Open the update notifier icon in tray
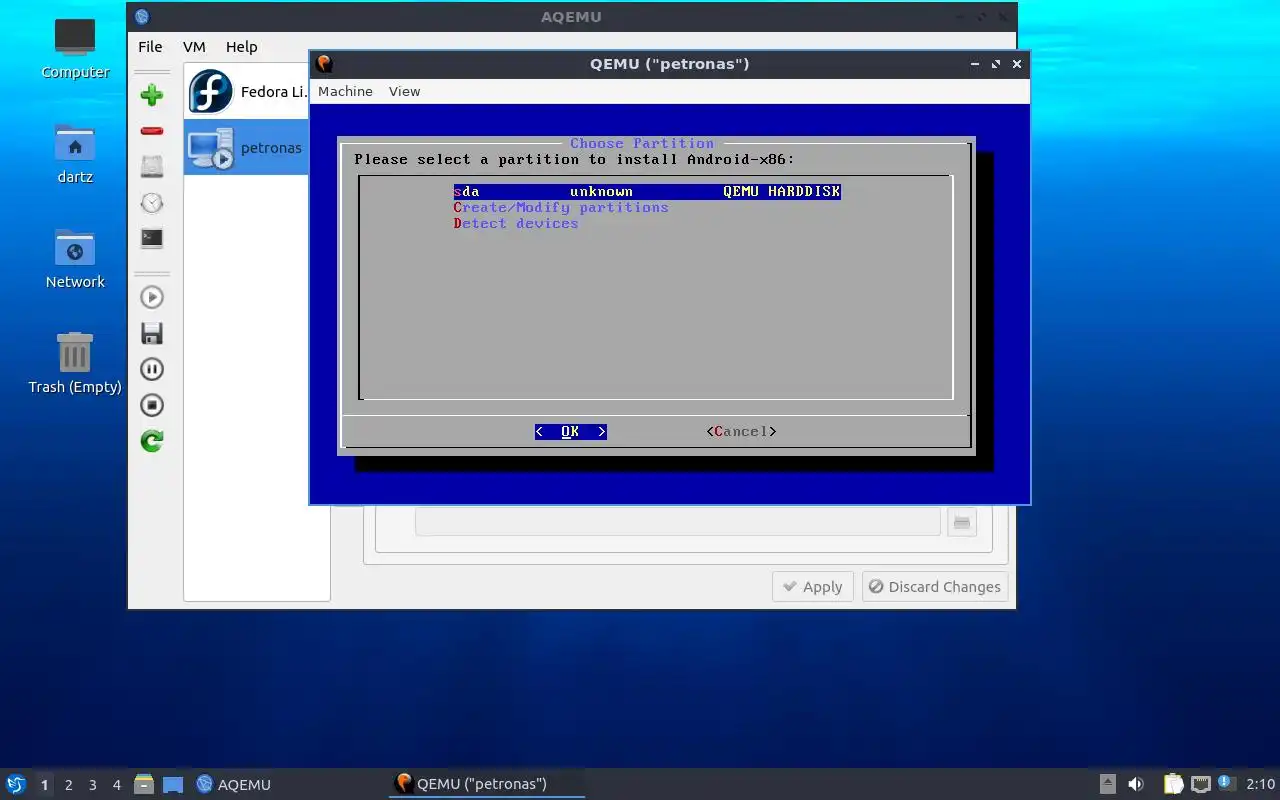Image resolution: width=1280 pixels, height=800 pixels. tap(1227, 784)
